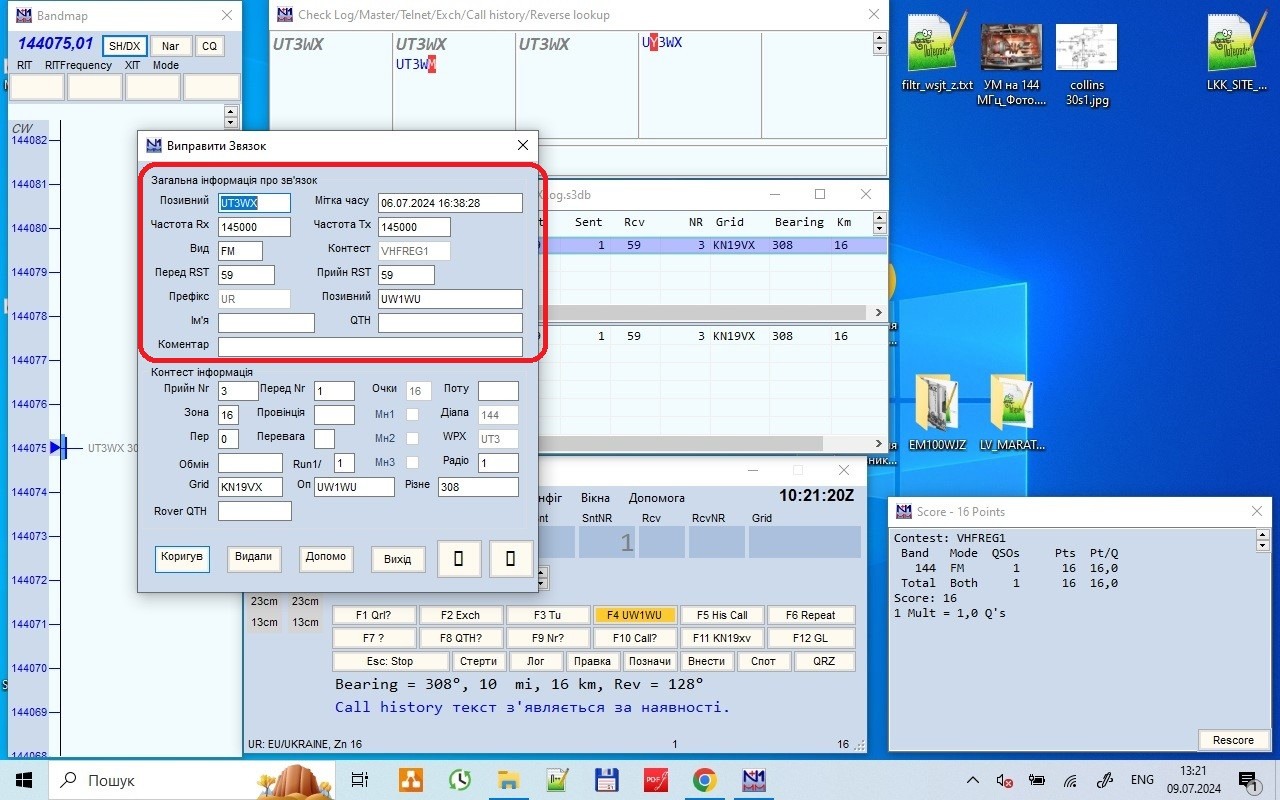Open Google Chrome from the taskbar

[x=704, y=780]
